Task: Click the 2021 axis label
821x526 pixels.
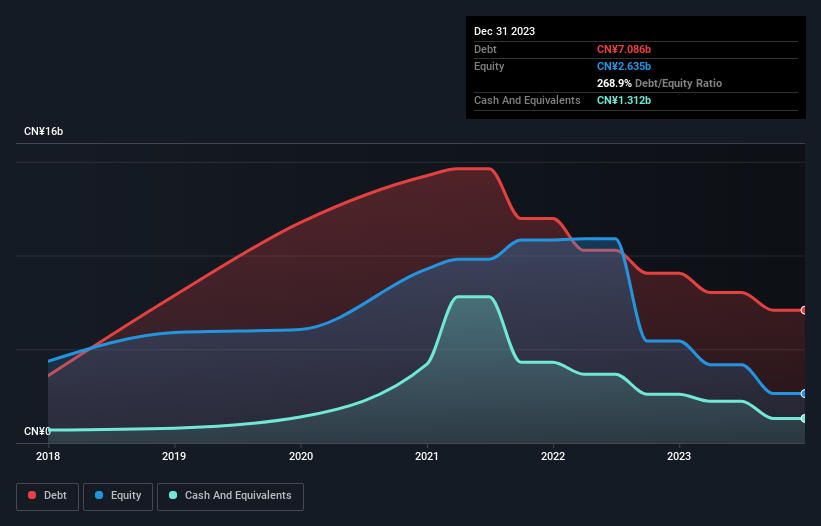Action: click(427, 456)
